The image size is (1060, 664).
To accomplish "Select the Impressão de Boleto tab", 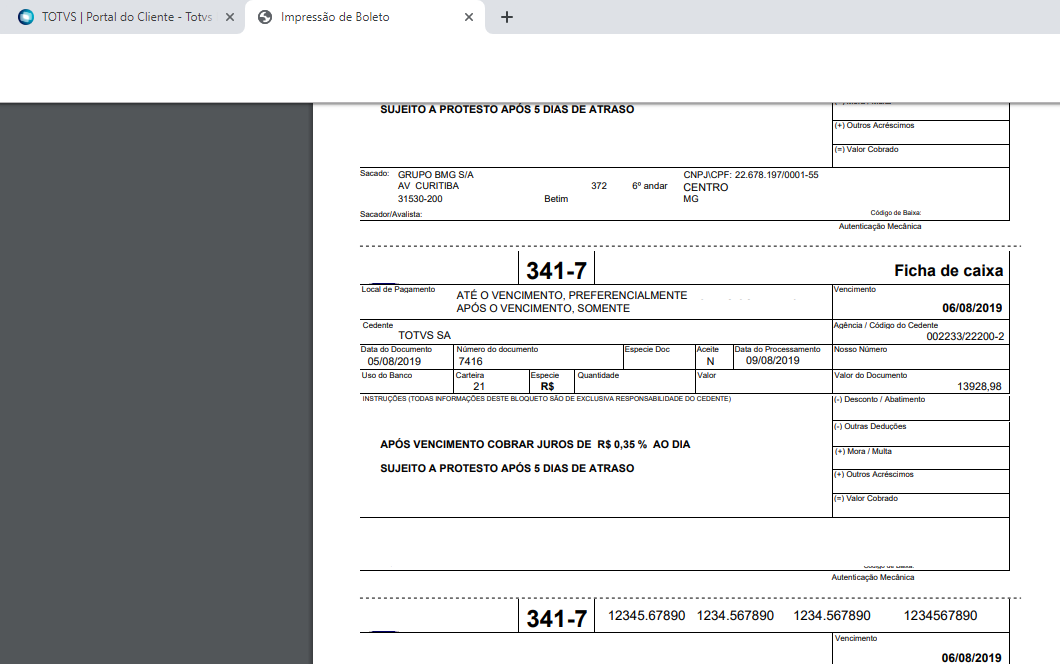I will click(365, 17).
